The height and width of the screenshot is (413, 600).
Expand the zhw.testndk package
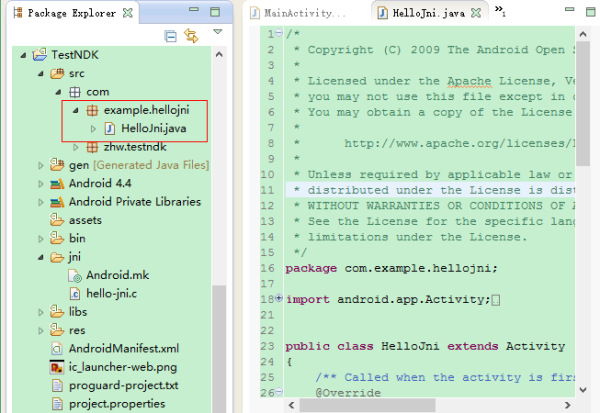(x=76, y=147)
